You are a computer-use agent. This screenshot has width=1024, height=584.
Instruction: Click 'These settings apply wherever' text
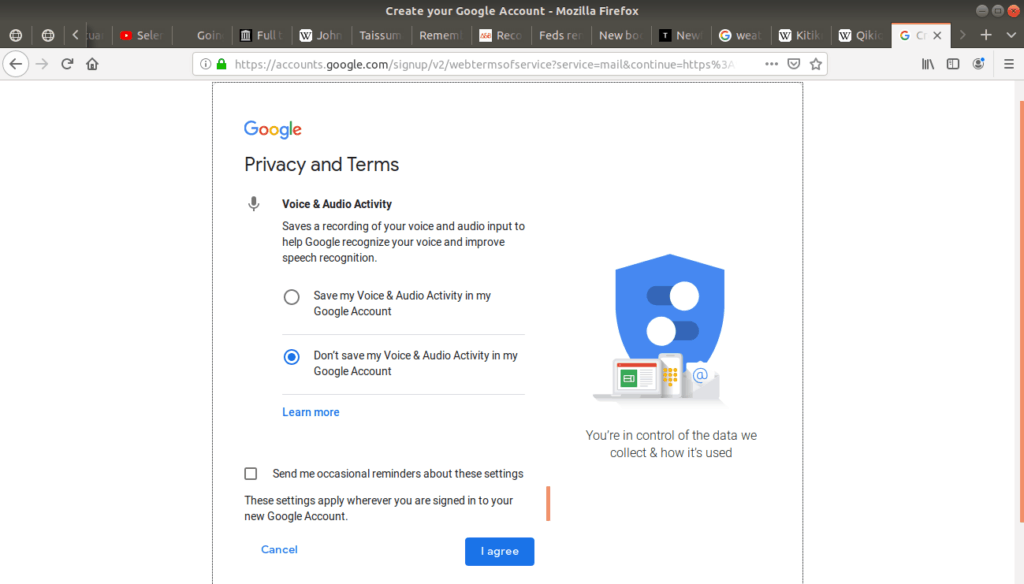pyautogui.click(x=379, y=508)
